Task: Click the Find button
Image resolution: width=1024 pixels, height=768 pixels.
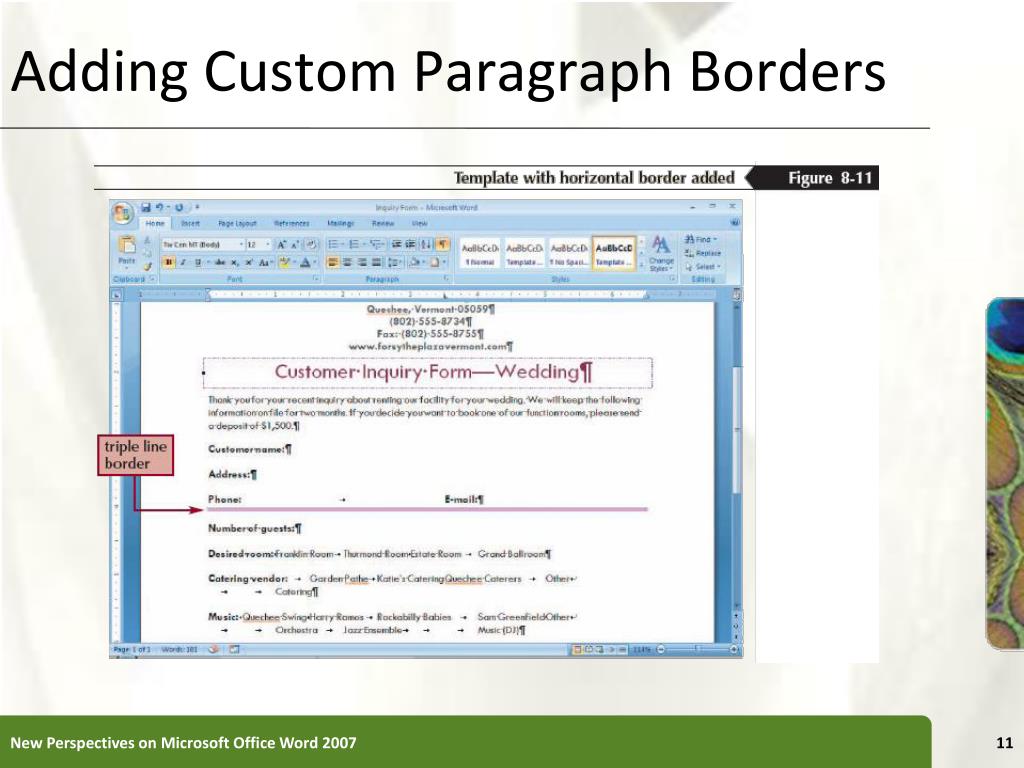Action: click(701, 240)
